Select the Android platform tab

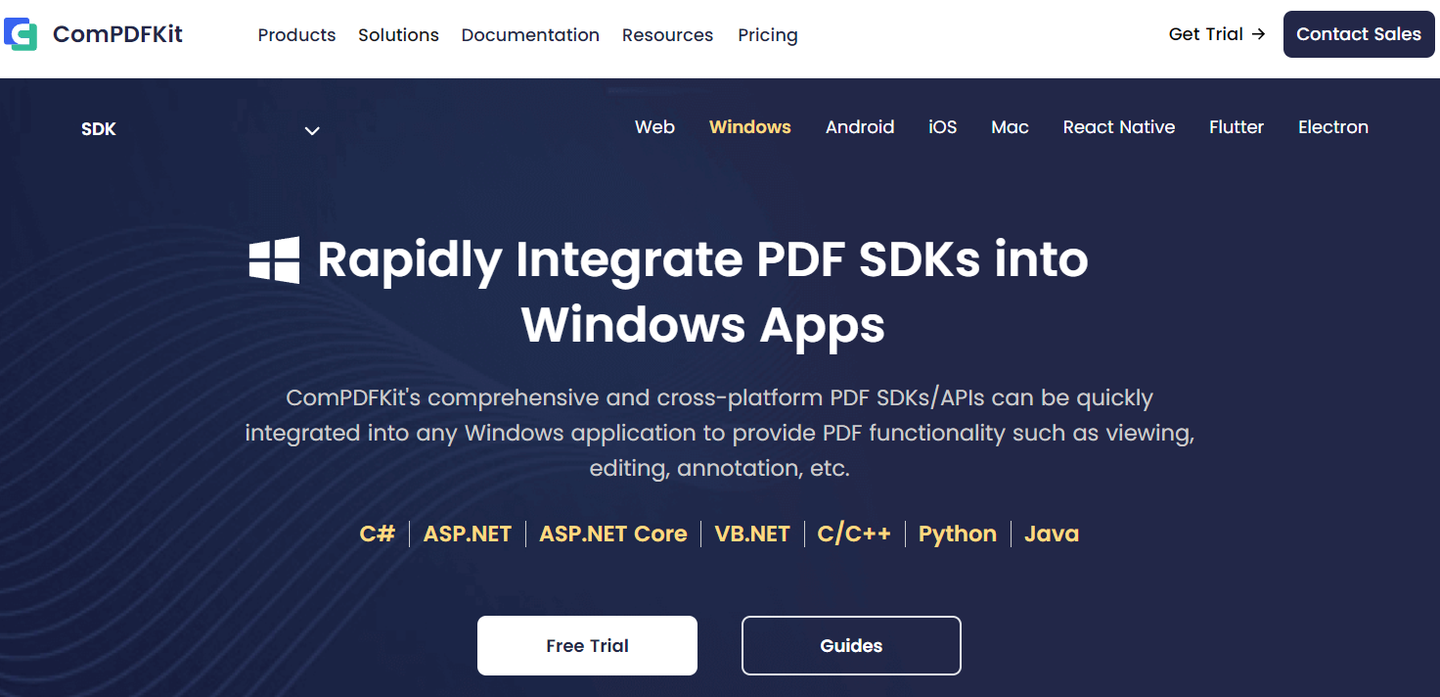coord(860,127)
